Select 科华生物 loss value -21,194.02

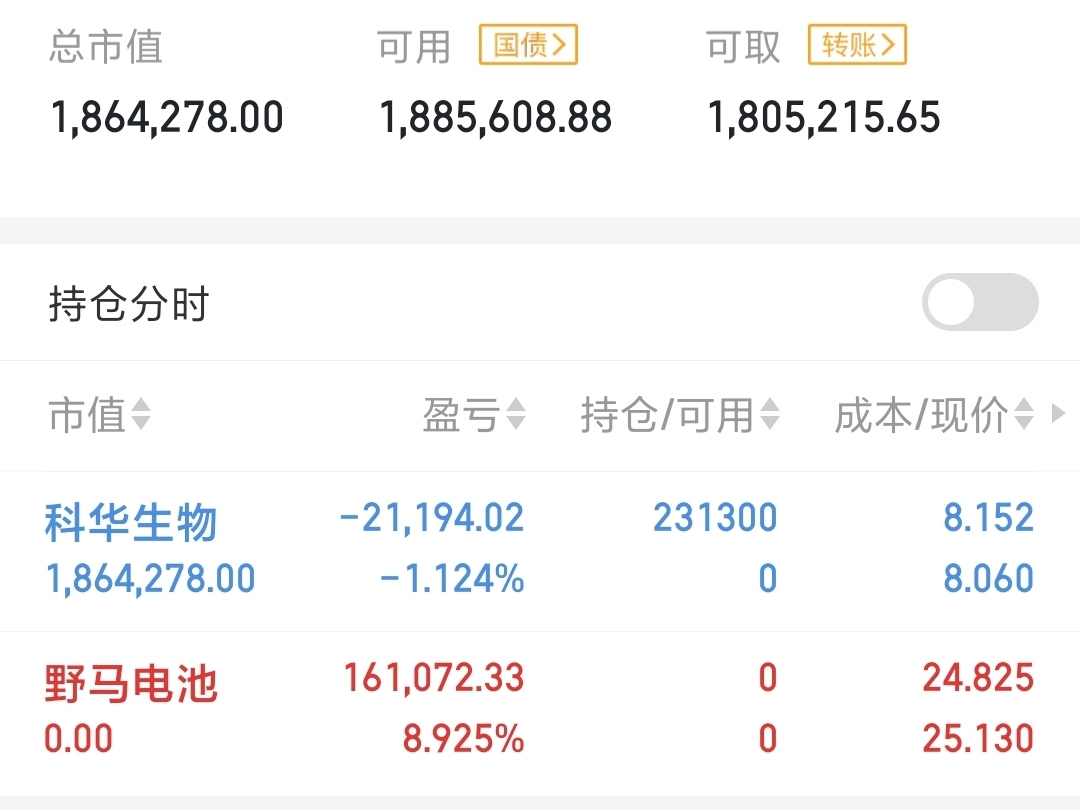[432, 518]
